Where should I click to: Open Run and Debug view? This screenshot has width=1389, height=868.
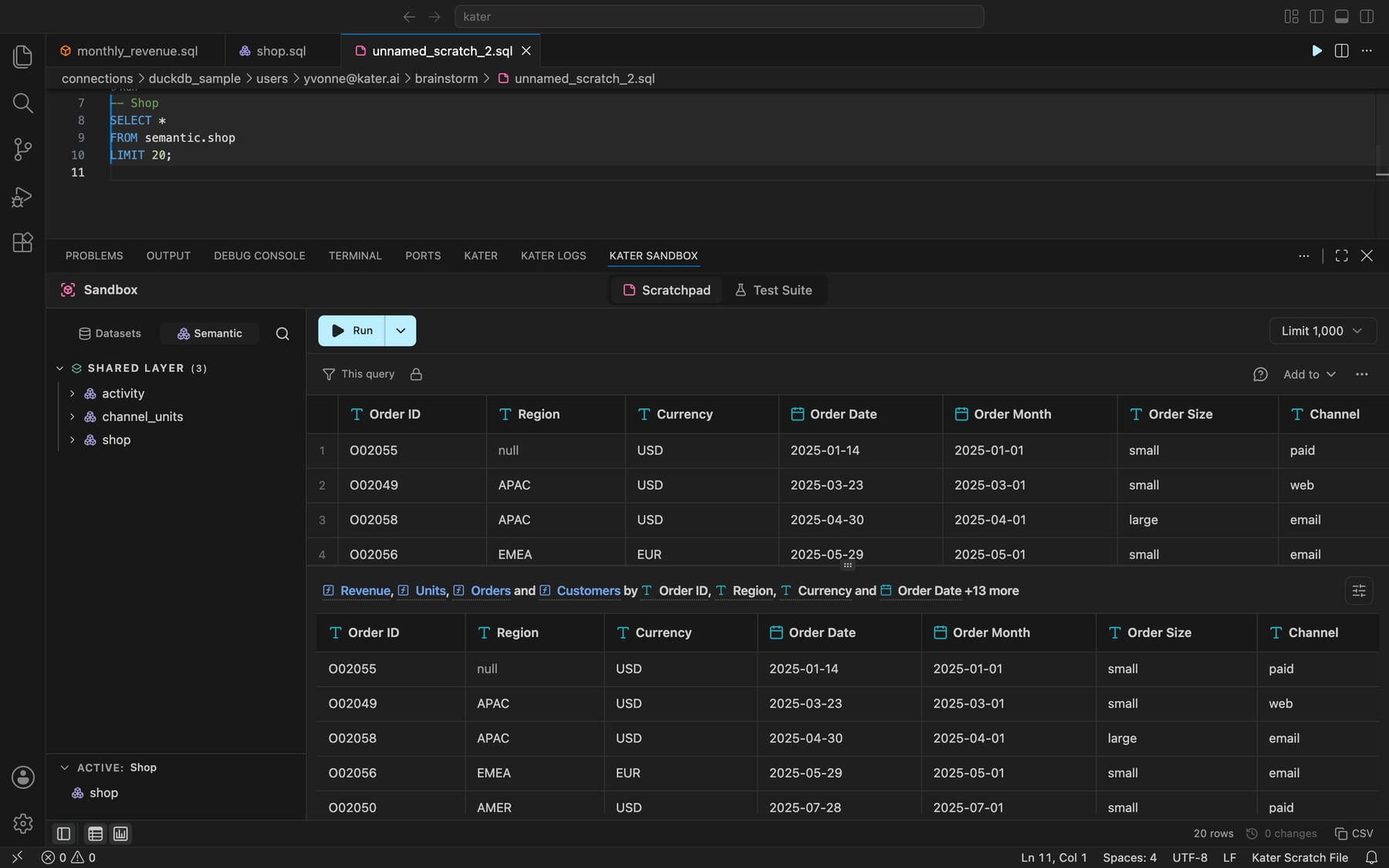23,197
